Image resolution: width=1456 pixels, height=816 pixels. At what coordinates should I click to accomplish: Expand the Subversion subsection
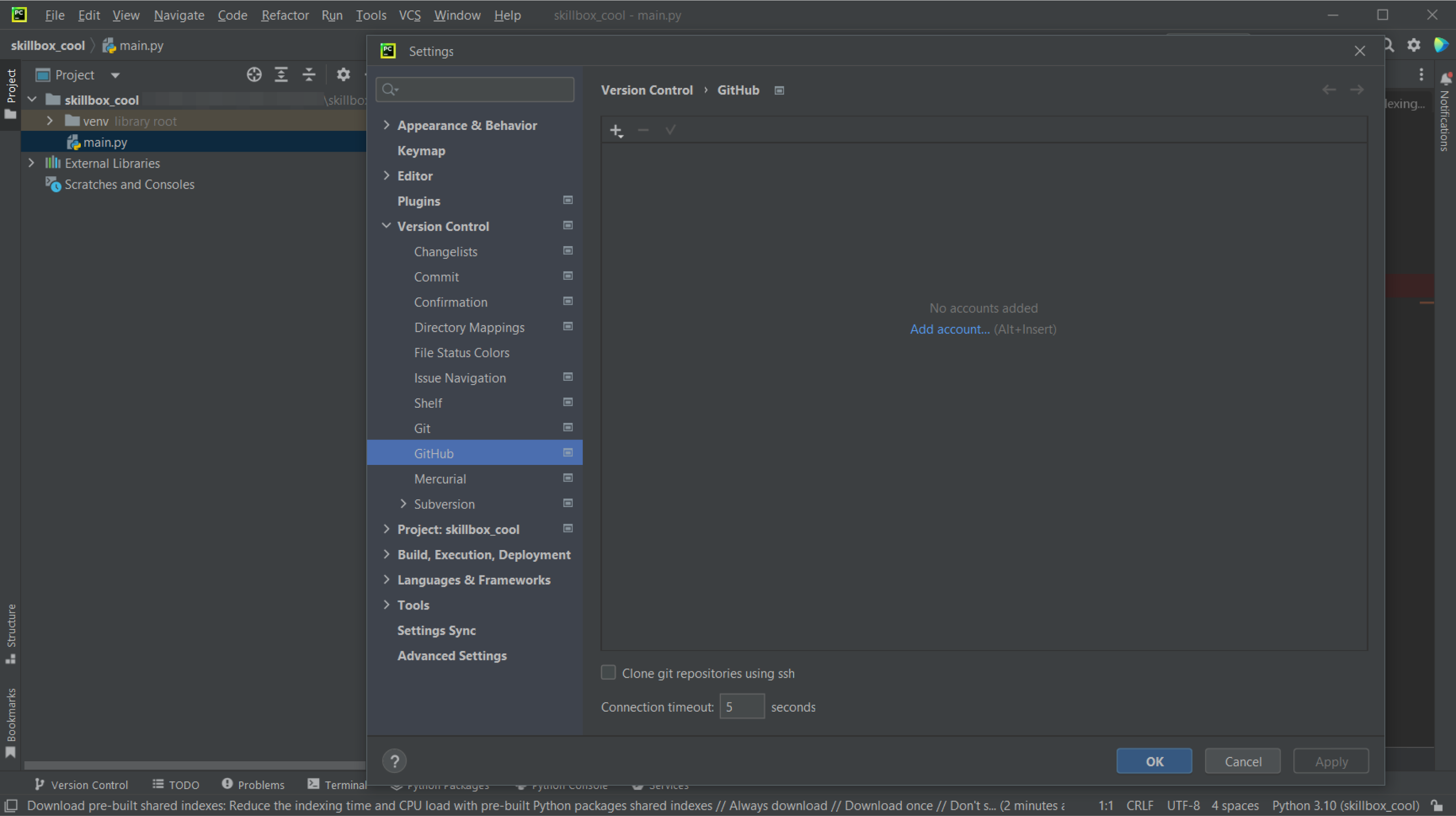click(403, 504)
